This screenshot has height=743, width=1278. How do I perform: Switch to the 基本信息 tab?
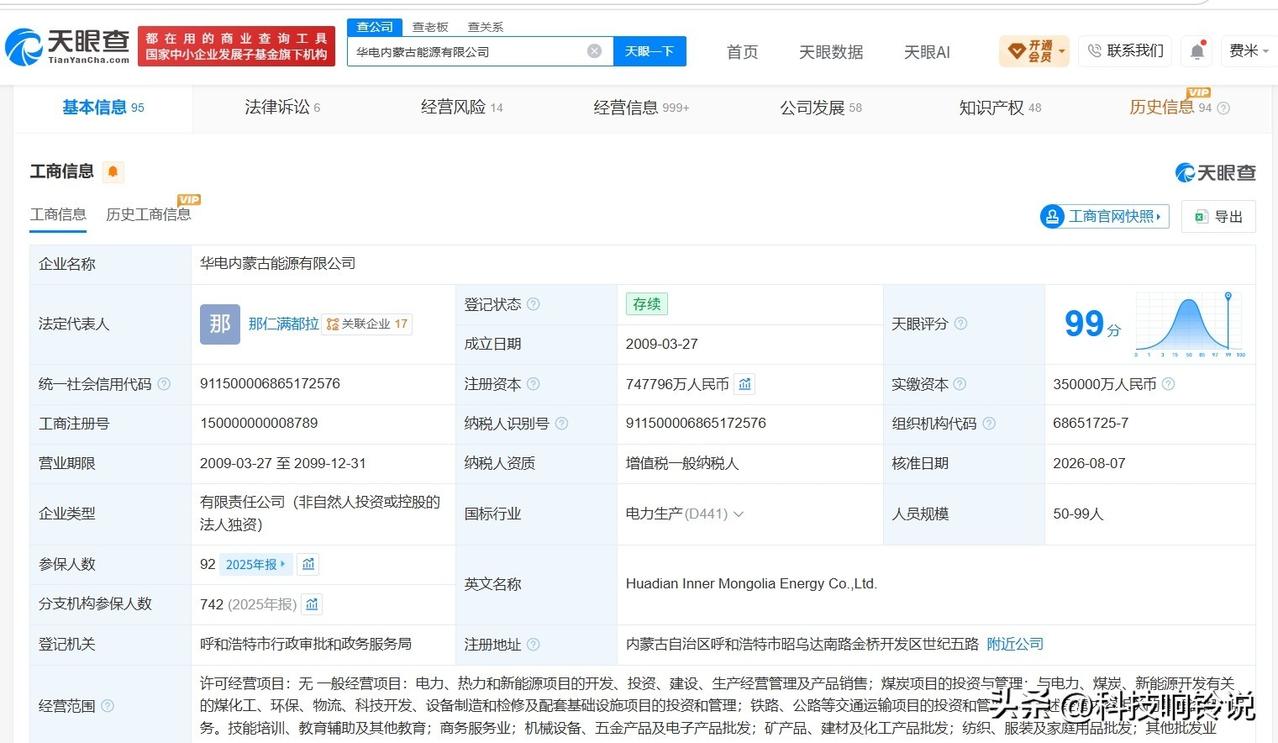(x=103, y=108)
